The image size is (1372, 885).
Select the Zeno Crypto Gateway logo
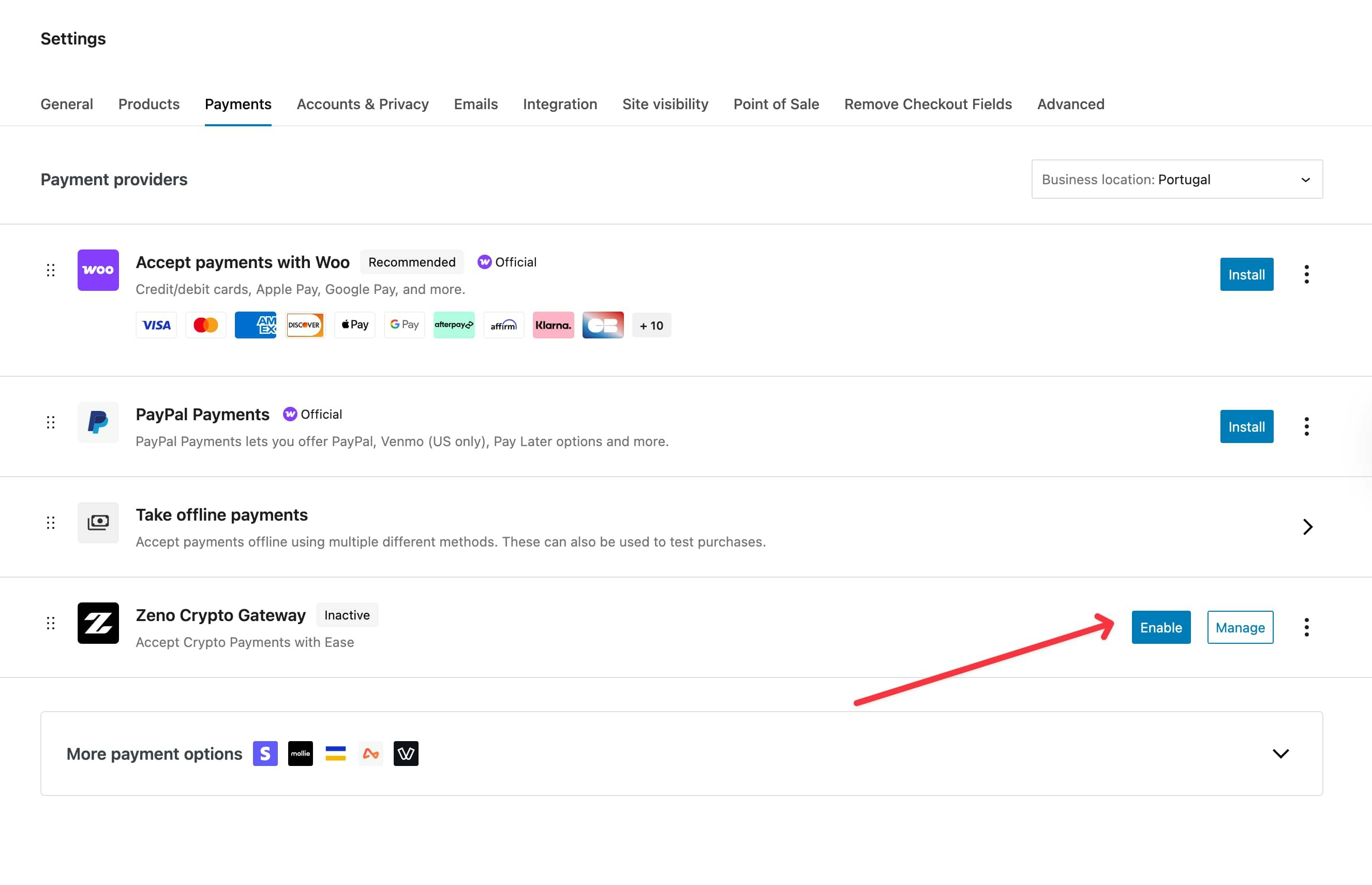[98, 624]
